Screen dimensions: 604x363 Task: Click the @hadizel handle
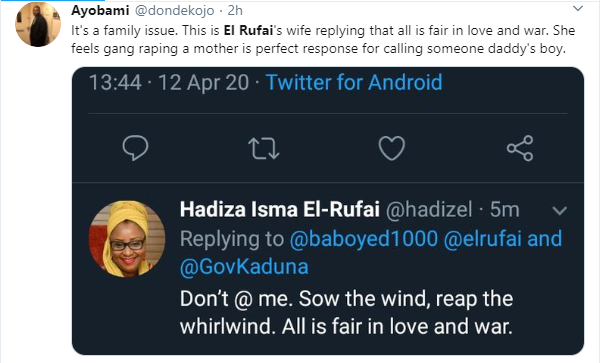pos(429,210)
